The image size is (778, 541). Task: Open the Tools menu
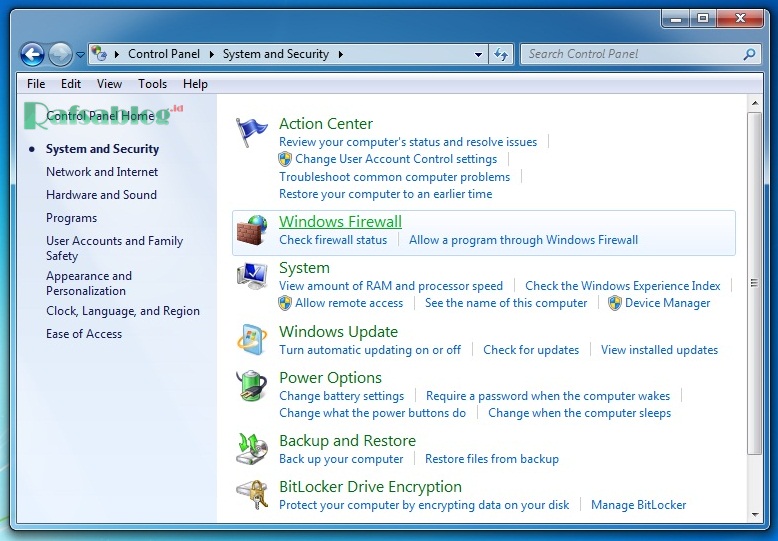152,84
